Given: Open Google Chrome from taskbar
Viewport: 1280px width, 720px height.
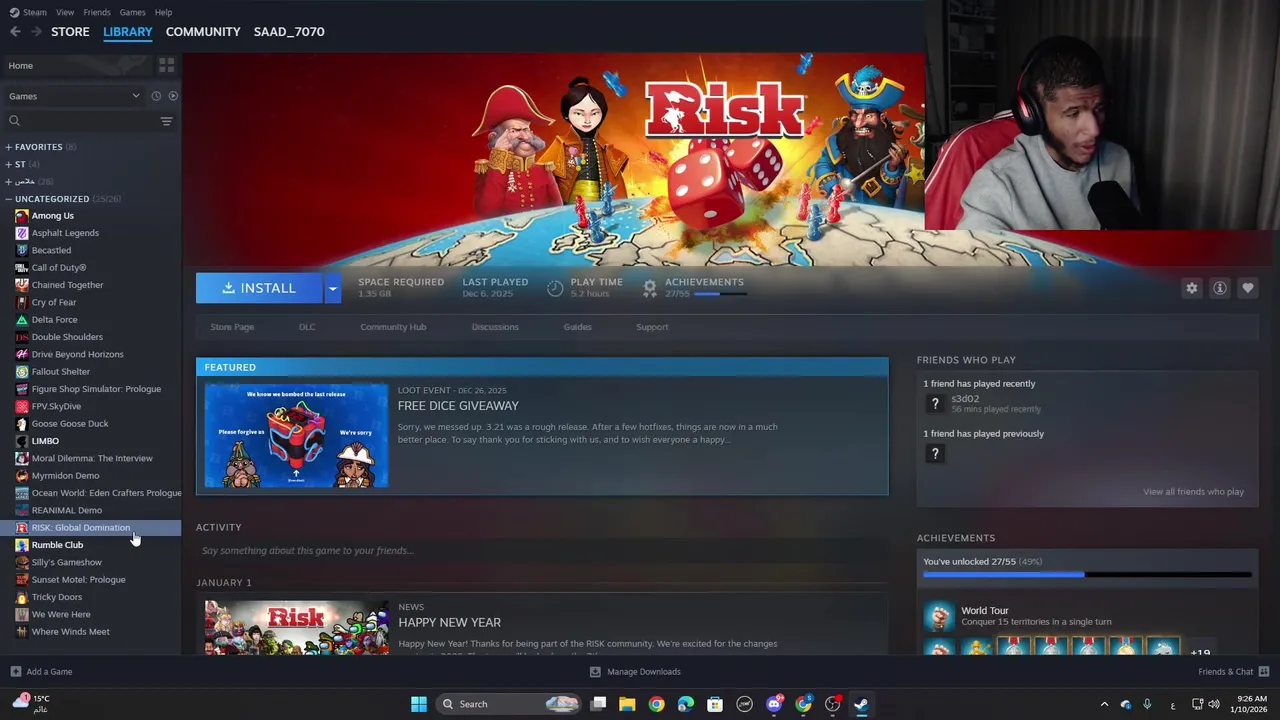Looking at the screenshot, I should [x=656, y=704].
